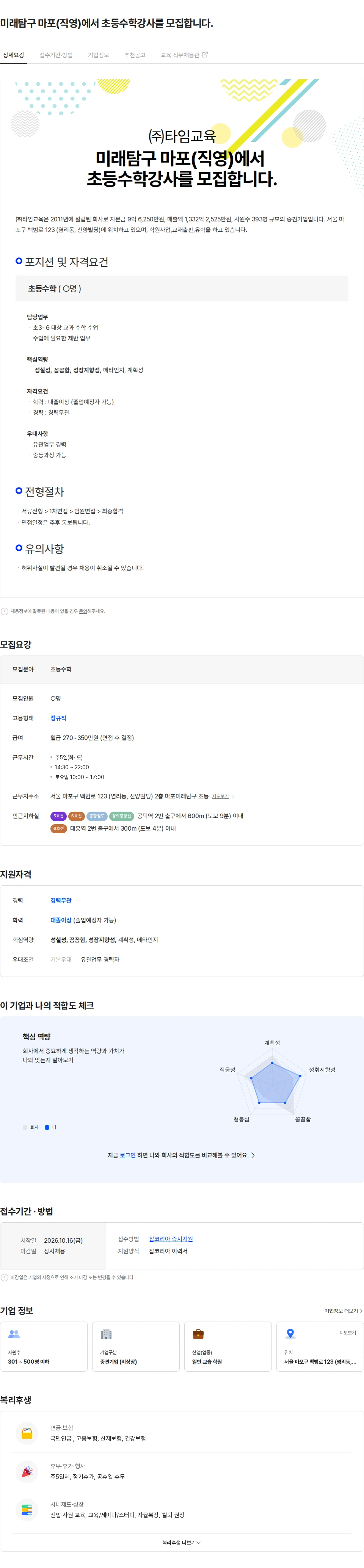
Task: Click the (주)타임교육 banner title
Action: point(181,136)
